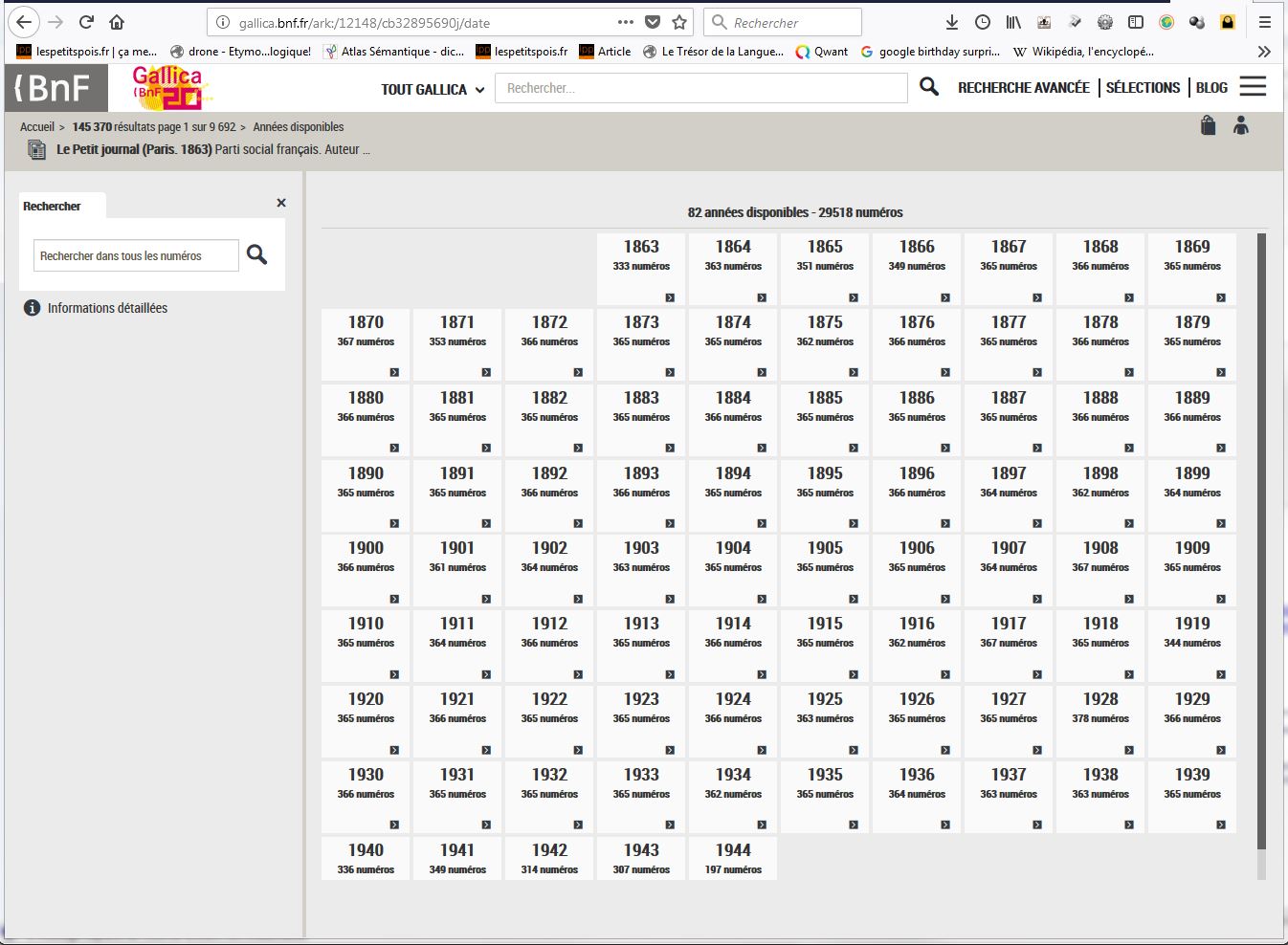Reload the page in browser

coord(86,22)
